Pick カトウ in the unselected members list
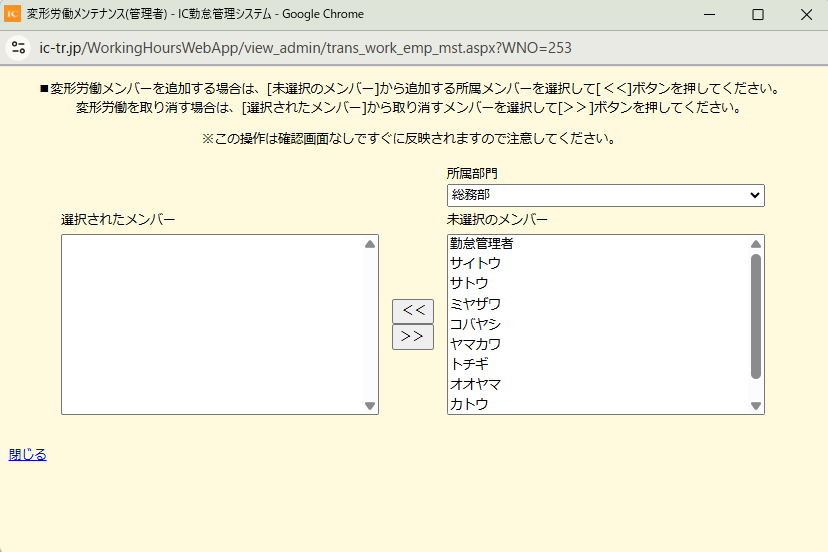 tap(469, 404)
